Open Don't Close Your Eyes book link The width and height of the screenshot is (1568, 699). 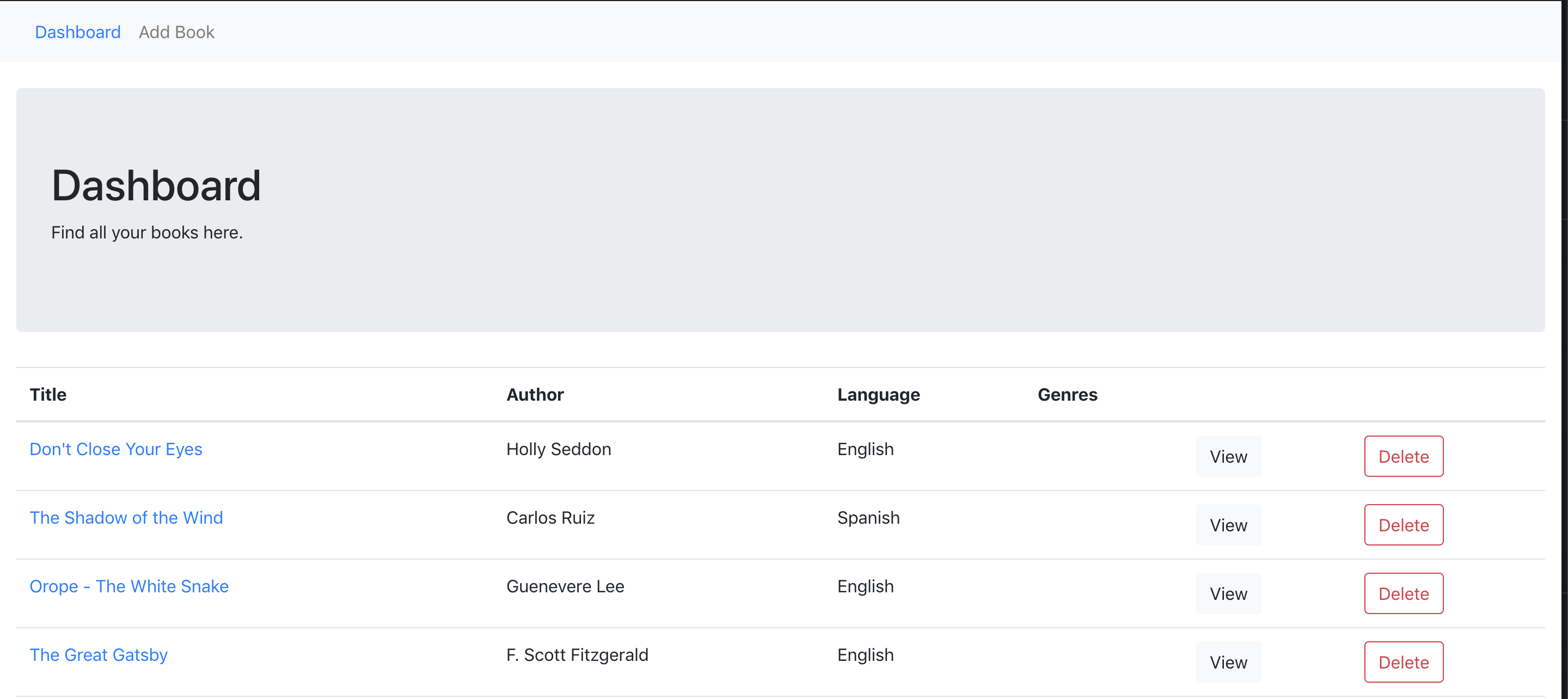115,449
